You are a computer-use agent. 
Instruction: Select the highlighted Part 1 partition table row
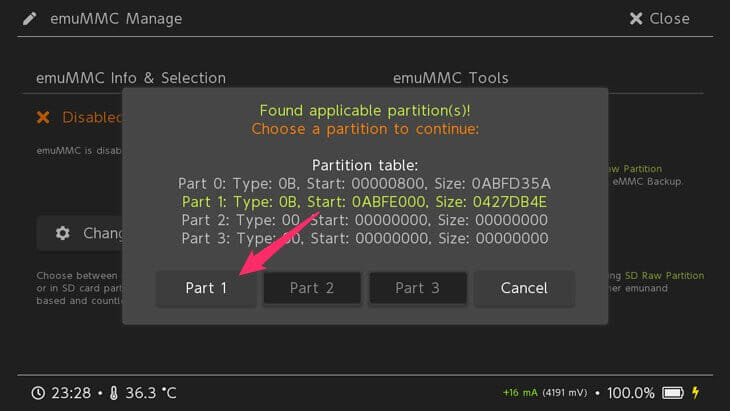(364, 202)
